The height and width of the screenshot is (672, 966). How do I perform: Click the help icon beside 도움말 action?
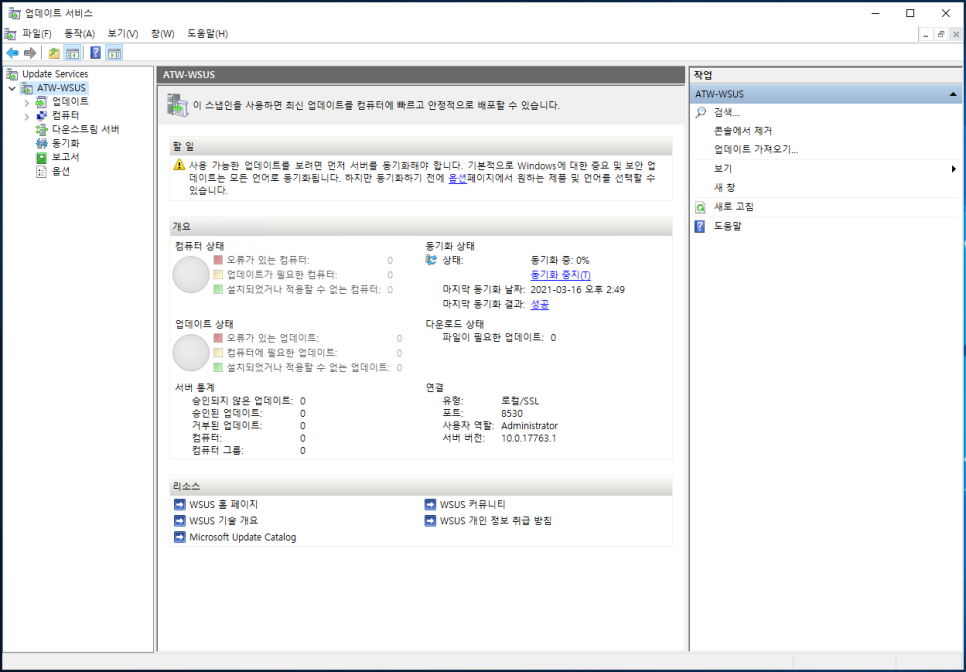tap(700, 227)
